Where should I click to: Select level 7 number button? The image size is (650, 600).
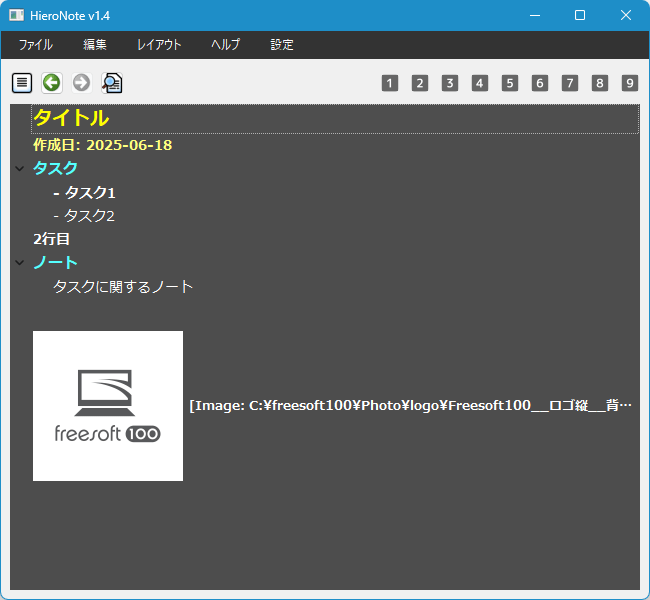click(570, 83)
